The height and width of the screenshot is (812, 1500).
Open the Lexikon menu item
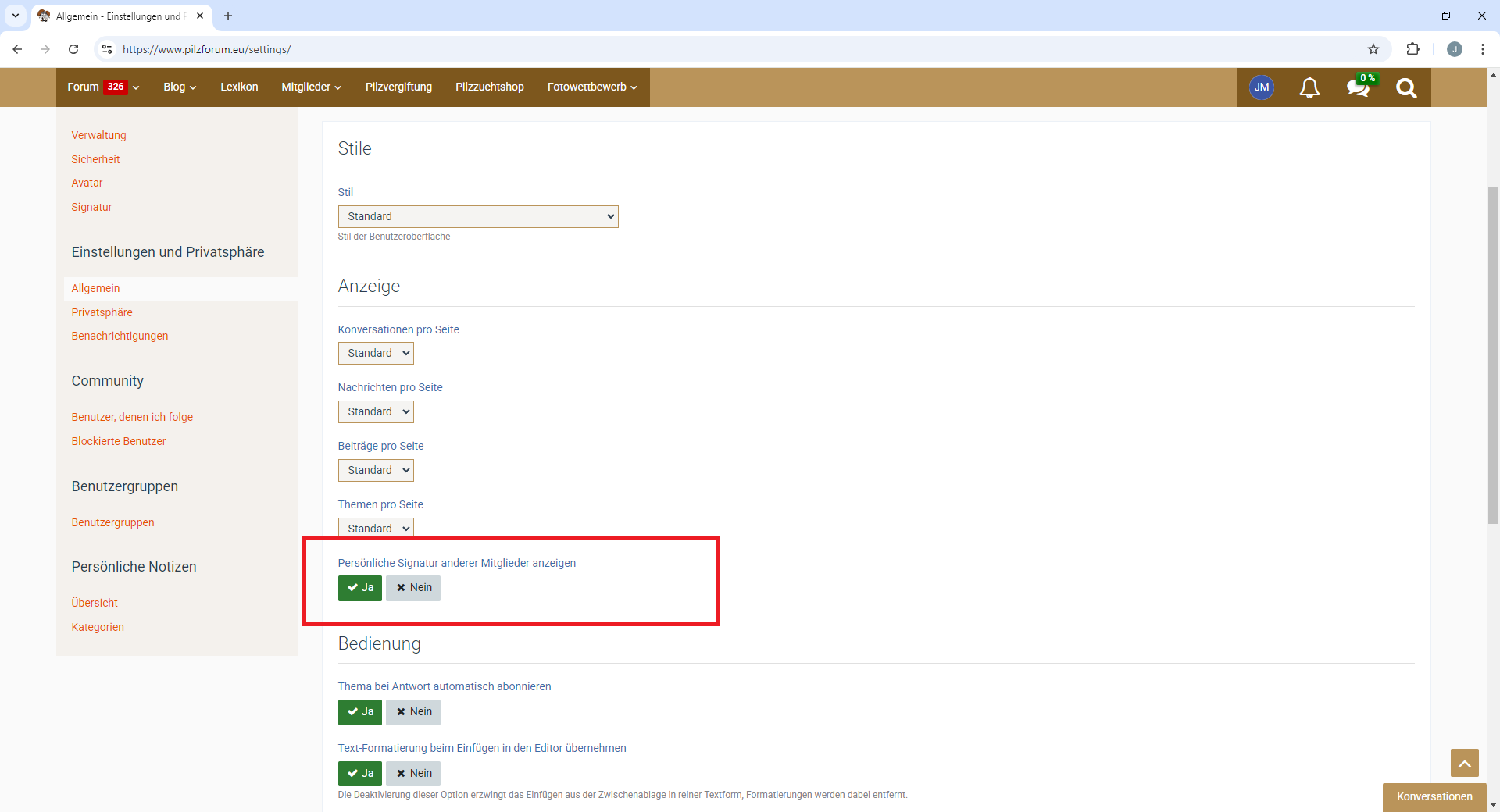pos(239,87)
